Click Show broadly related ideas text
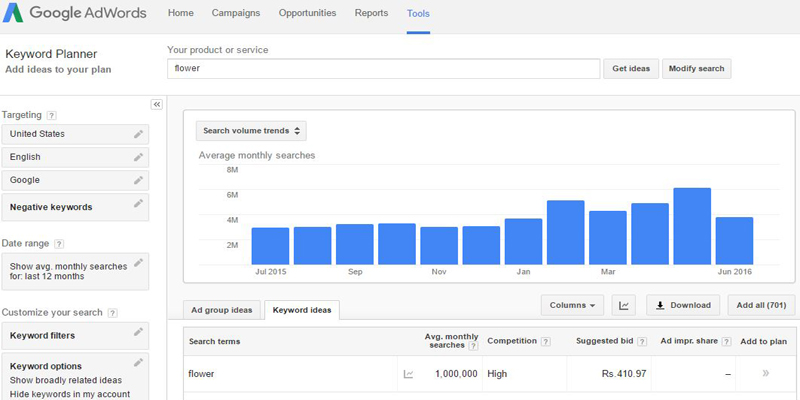 [66, 381]
